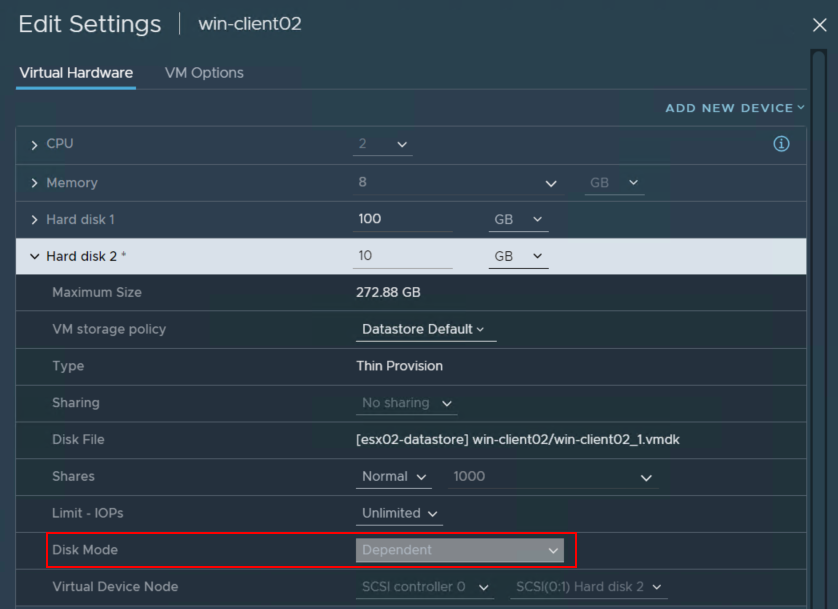
Task: Open the Hard disk 2 GB unit dropdown
Action: (518, 256)
